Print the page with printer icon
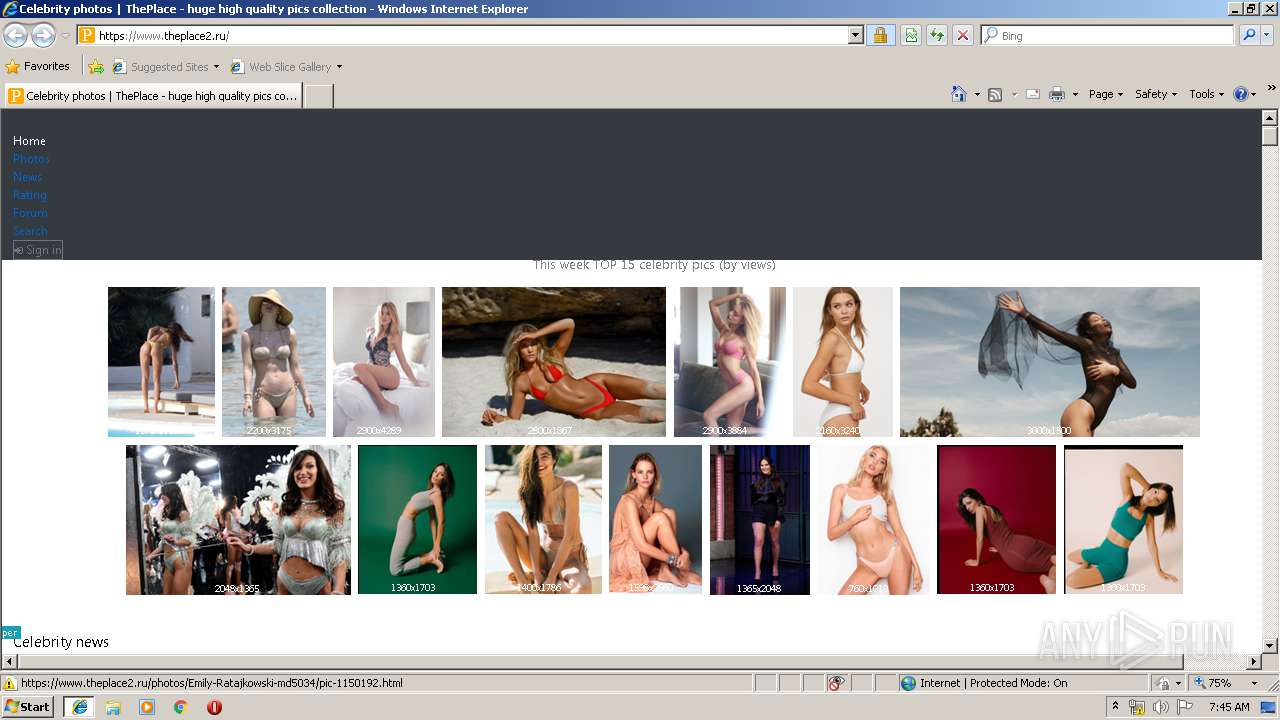This screenshot has height=720, width=1280. click(1057, 94)
